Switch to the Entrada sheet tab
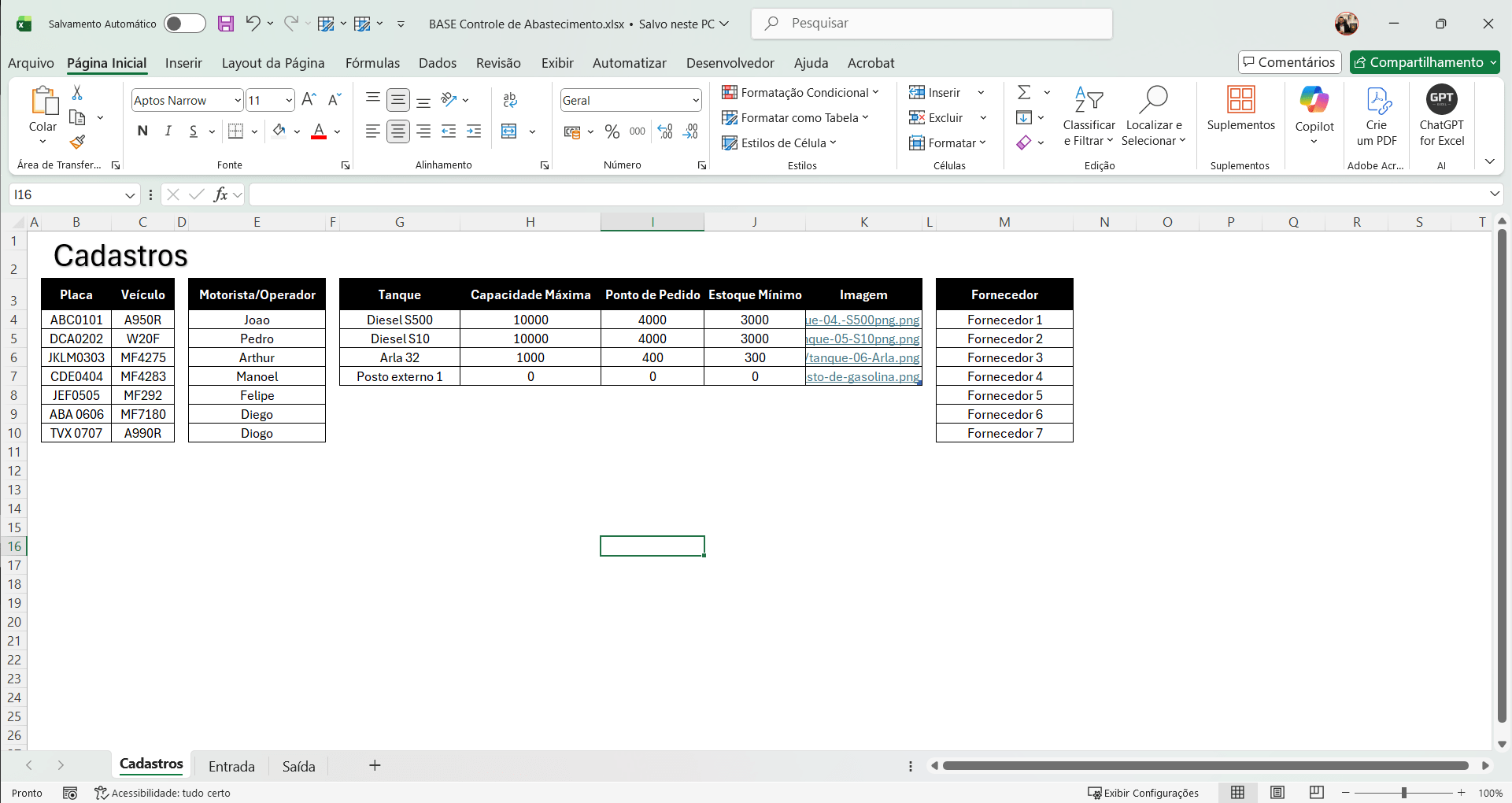This screenshot has height=803, width=1512. (231, 765)
